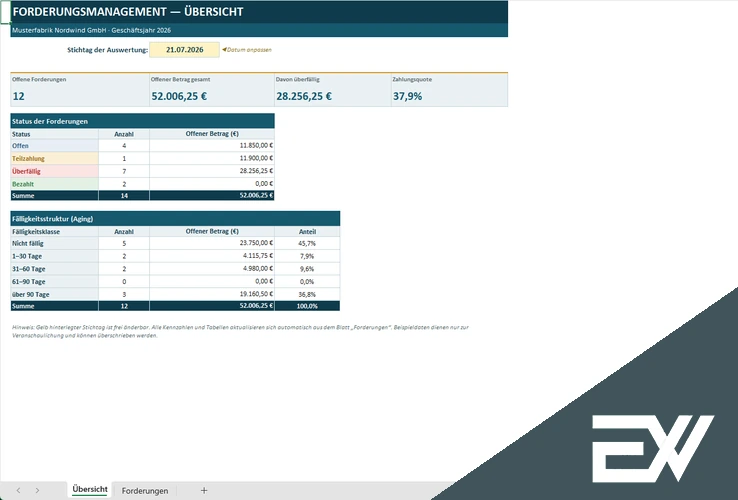
Task: Click the über 90 Tage row label
Action: (55, 294)
